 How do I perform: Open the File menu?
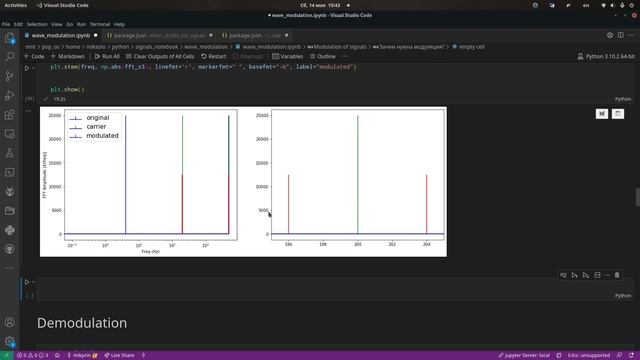click(x=6, y=24)
